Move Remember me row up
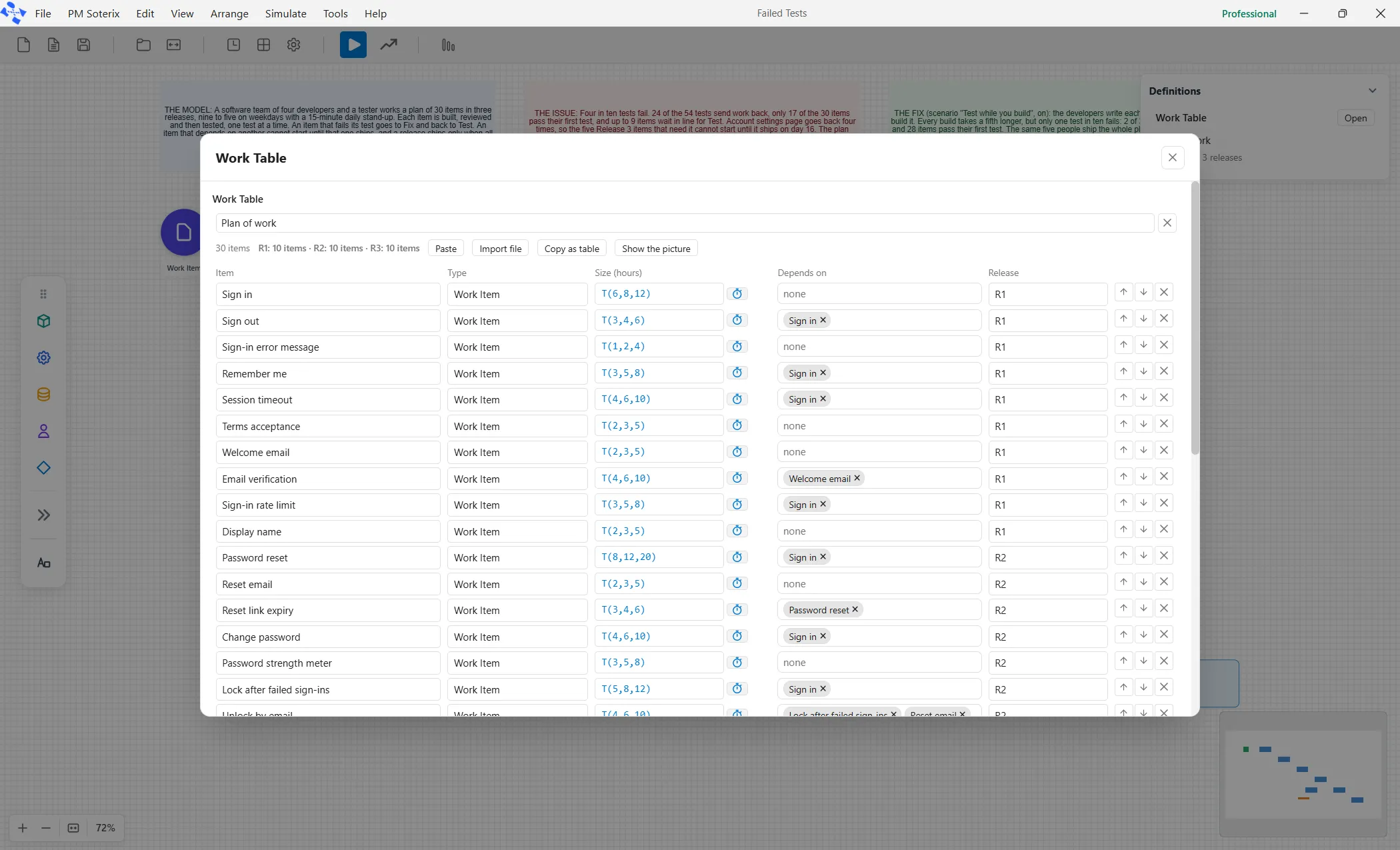The height and width of the screenshot is (850, 1400). click(1124, 371)
